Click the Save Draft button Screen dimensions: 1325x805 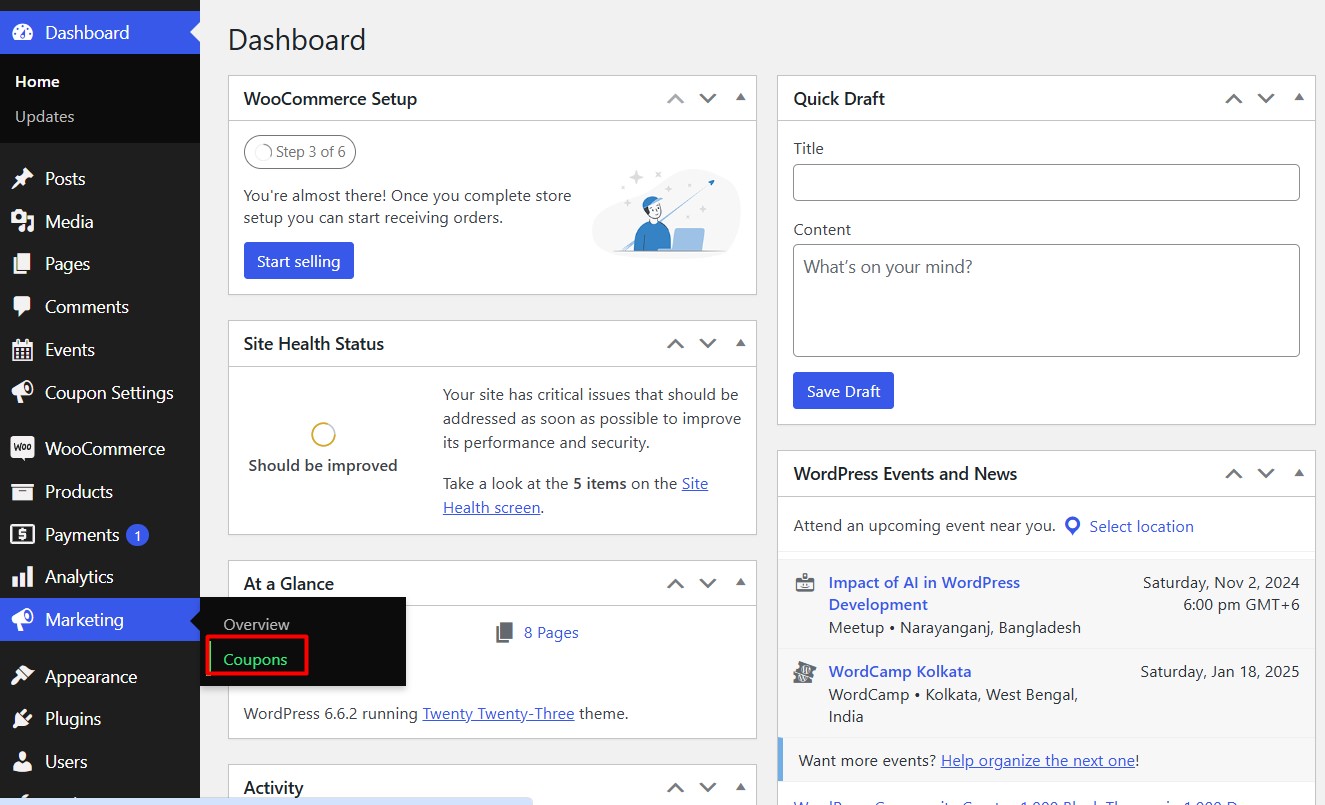coord(843,391)
